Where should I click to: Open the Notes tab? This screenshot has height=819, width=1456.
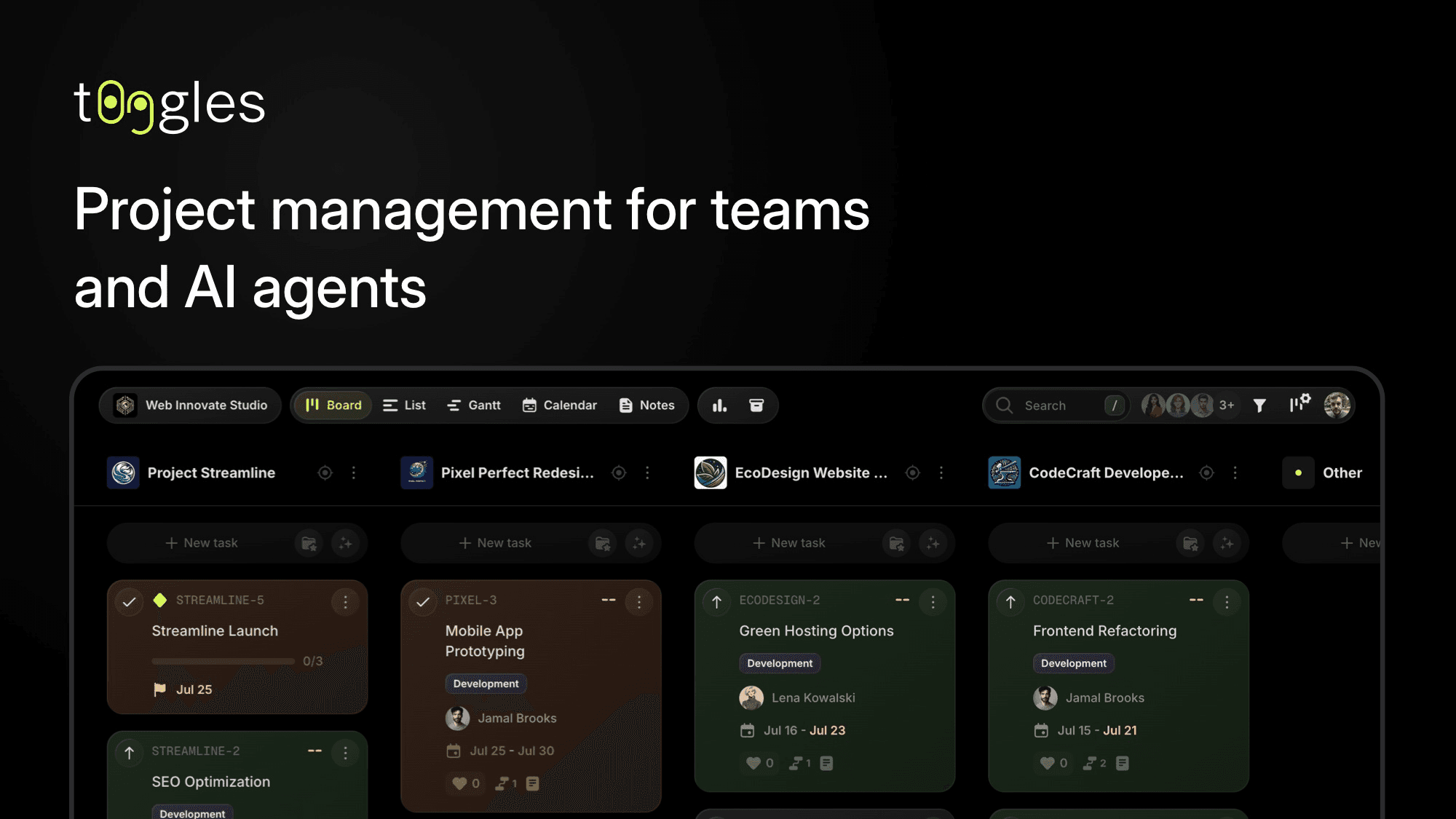647,405
